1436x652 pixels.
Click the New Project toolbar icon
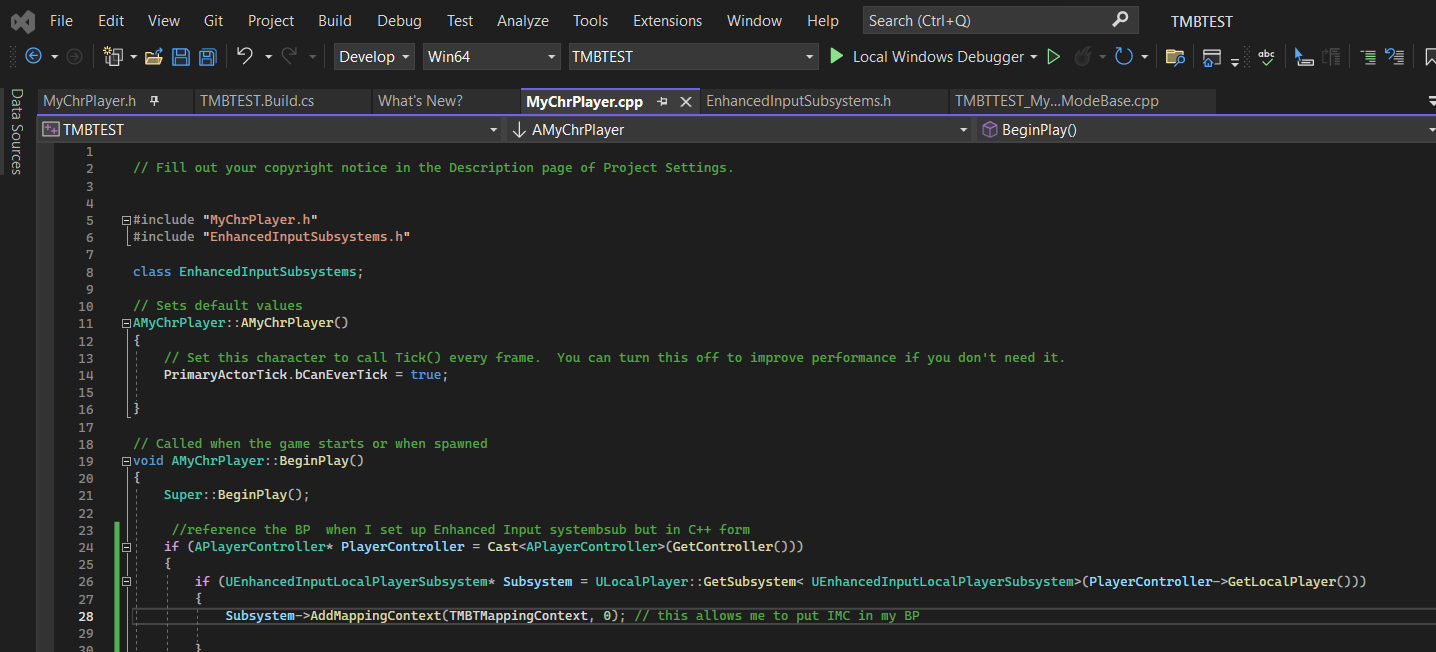click(x=113, y=57)
